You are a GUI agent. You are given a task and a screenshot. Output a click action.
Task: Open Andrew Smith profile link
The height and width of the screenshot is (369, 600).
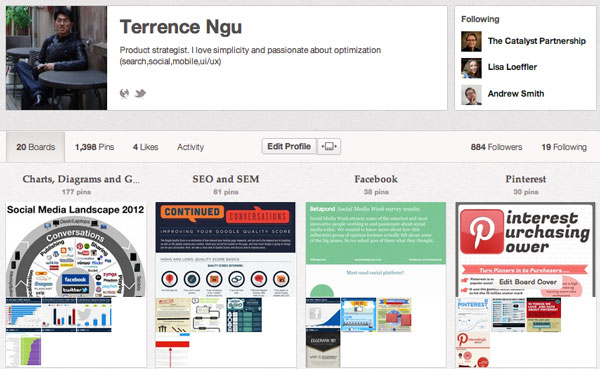point(516,93)
